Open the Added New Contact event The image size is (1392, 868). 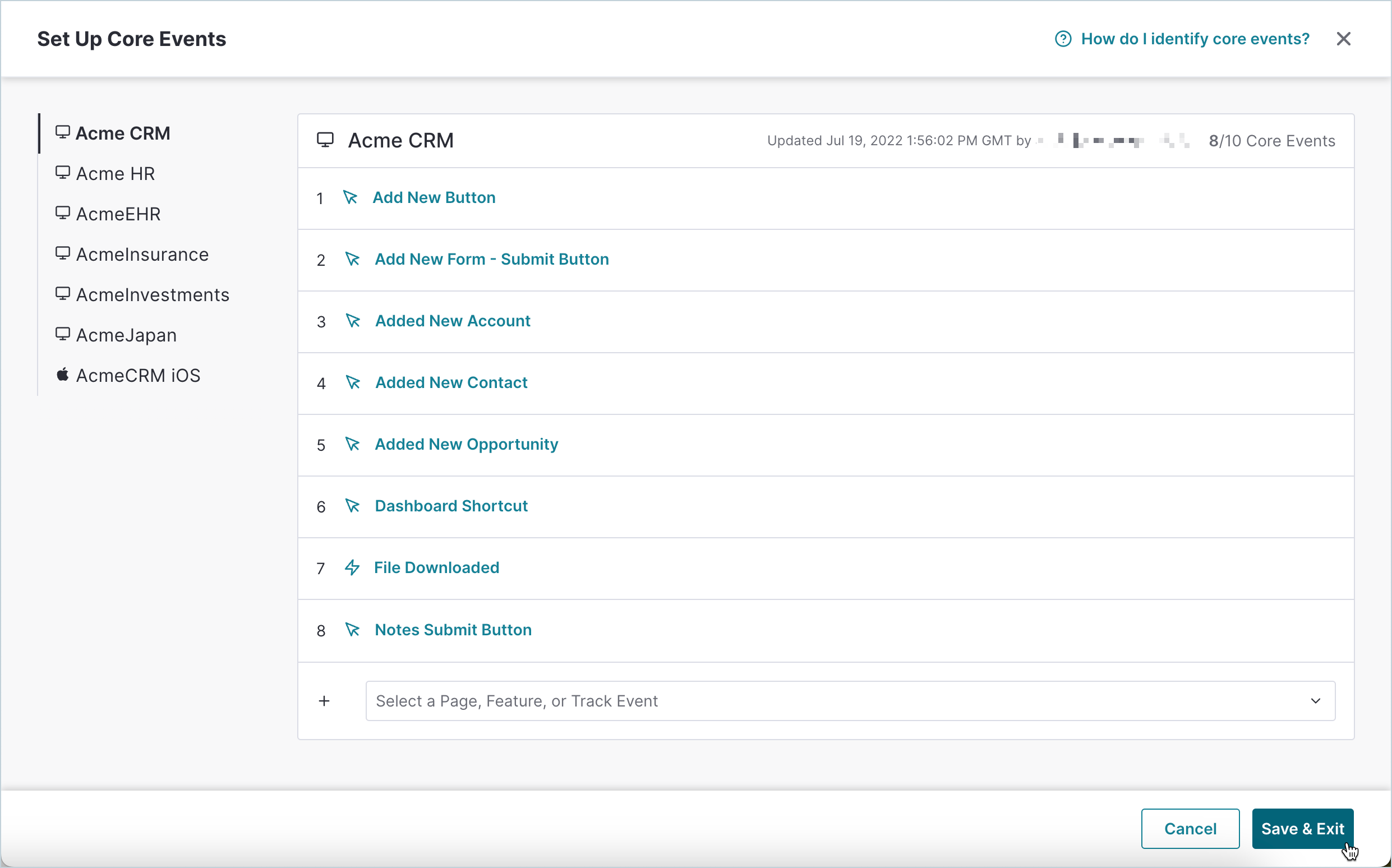pyautogui.click(x=451, y=382)
